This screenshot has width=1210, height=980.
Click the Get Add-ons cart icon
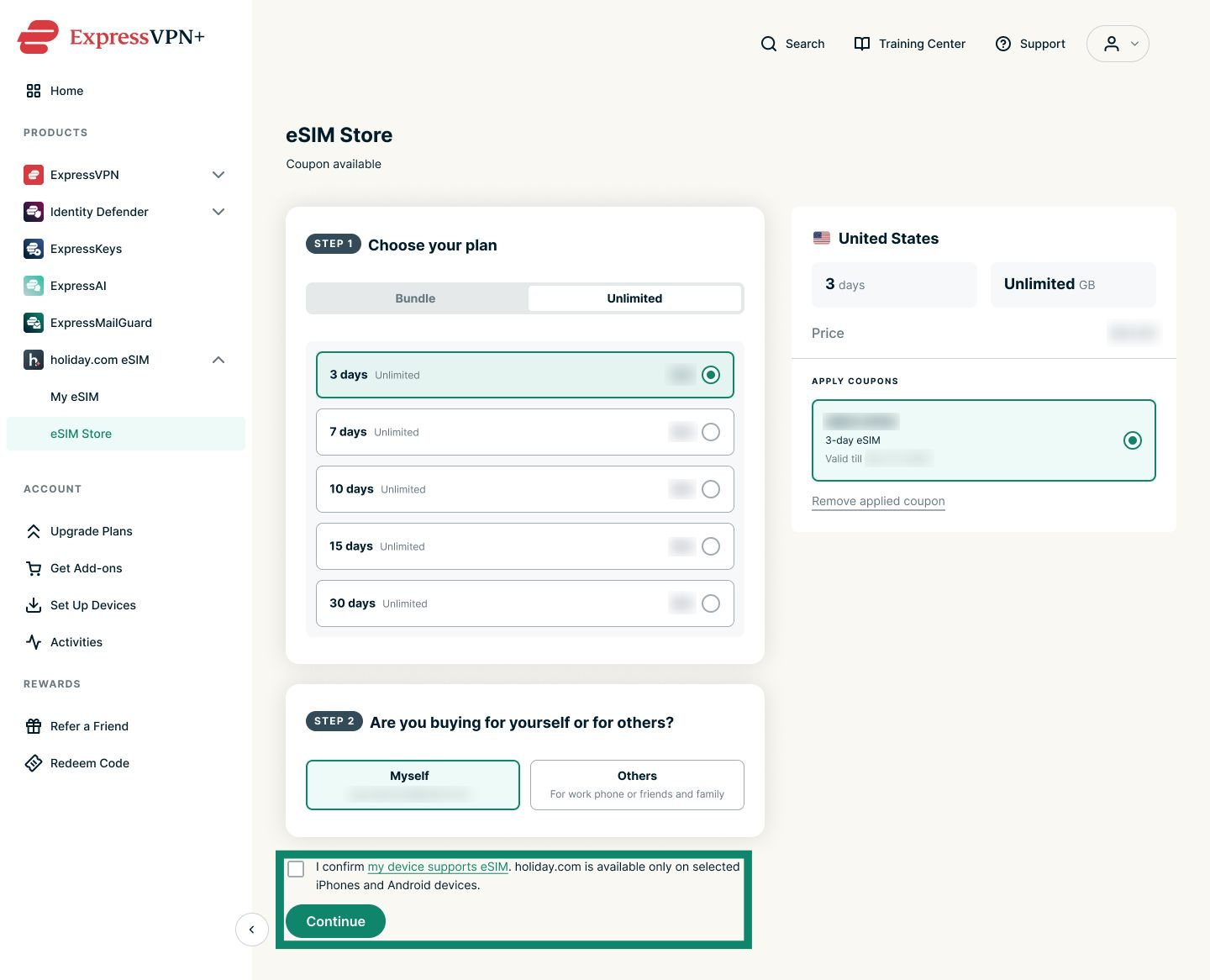click(x=34, y=568)
